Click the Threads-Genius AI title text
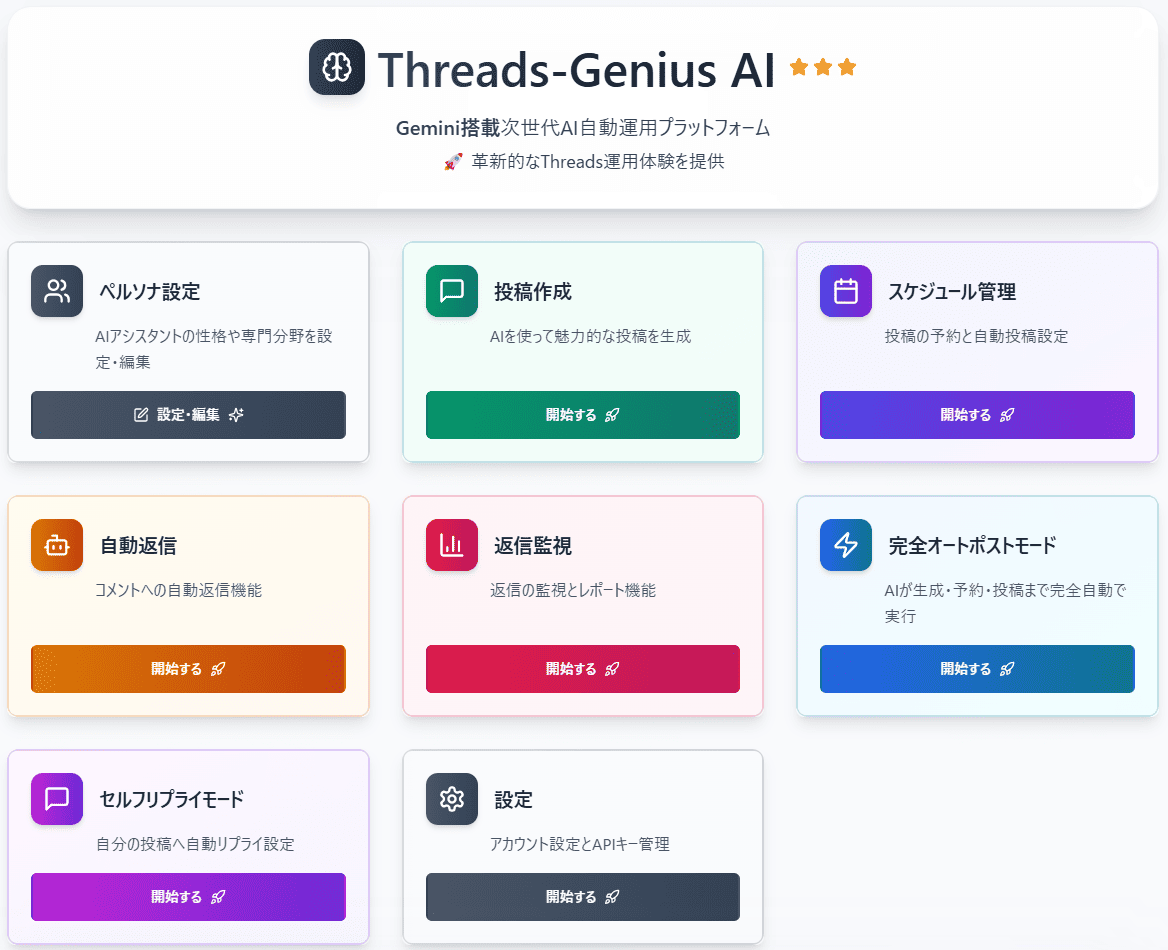 [570, 66]
